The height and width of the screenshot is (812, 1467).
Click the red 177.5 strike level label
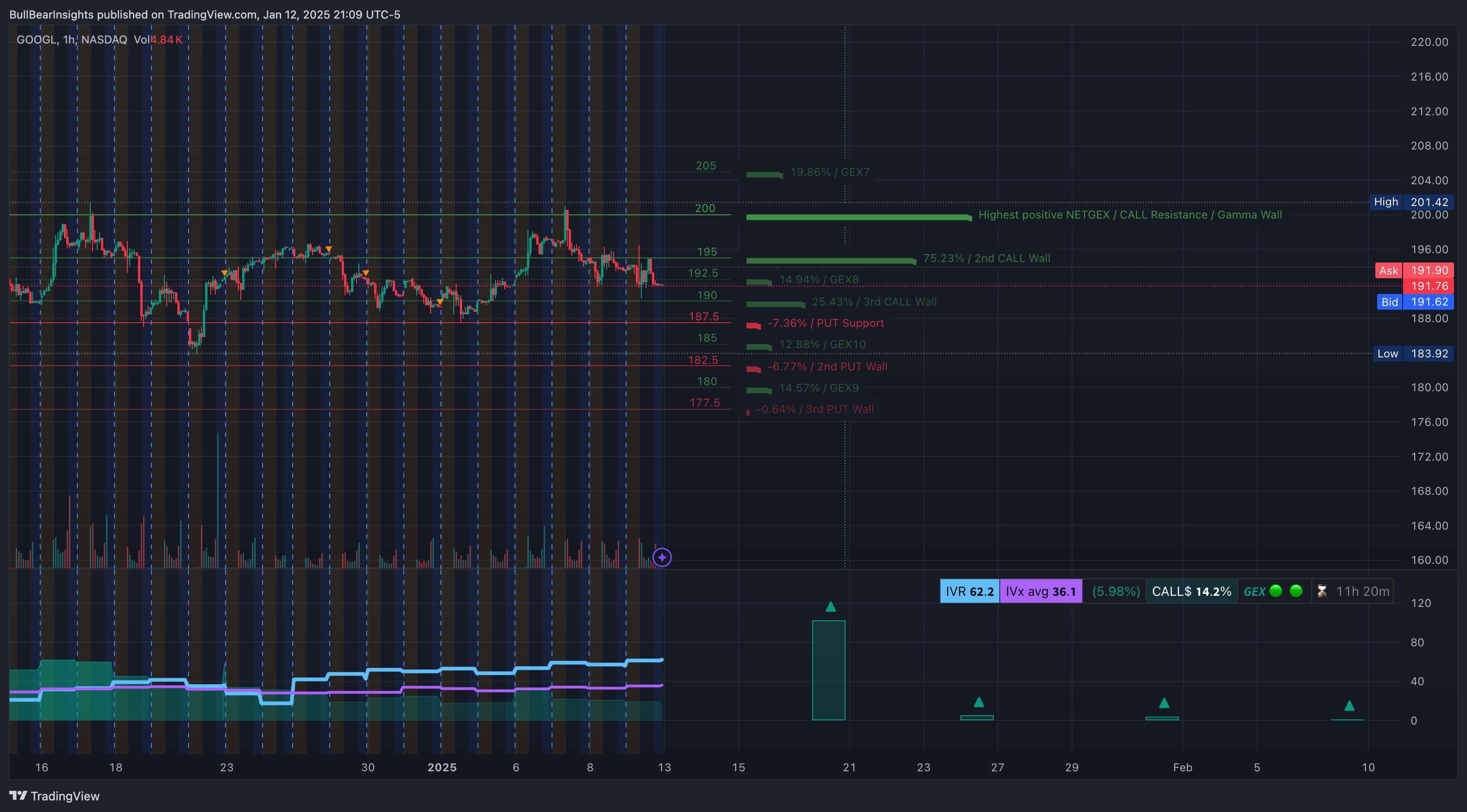click(704, 403)
